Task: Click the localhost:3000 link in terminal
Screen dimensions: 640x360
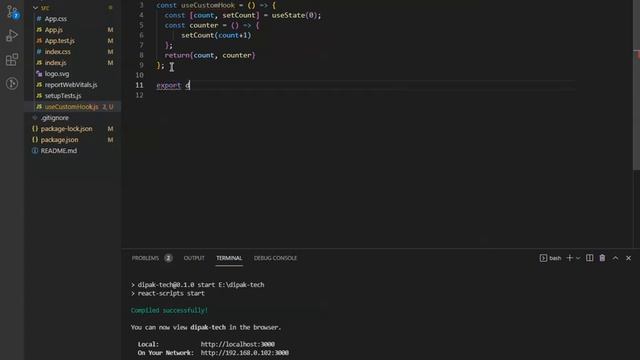Action: click(238, 344)
